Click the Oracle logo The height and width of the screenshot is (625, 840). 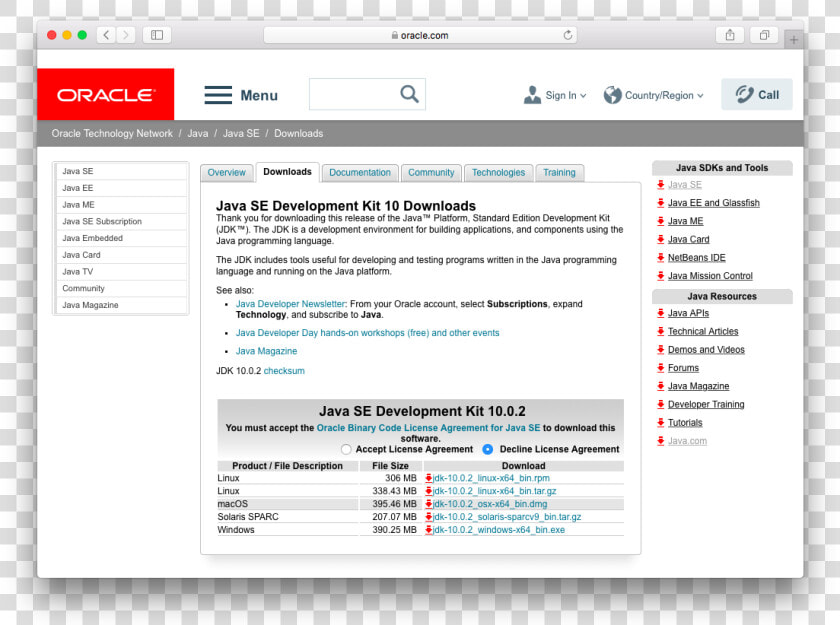point(106,94)
